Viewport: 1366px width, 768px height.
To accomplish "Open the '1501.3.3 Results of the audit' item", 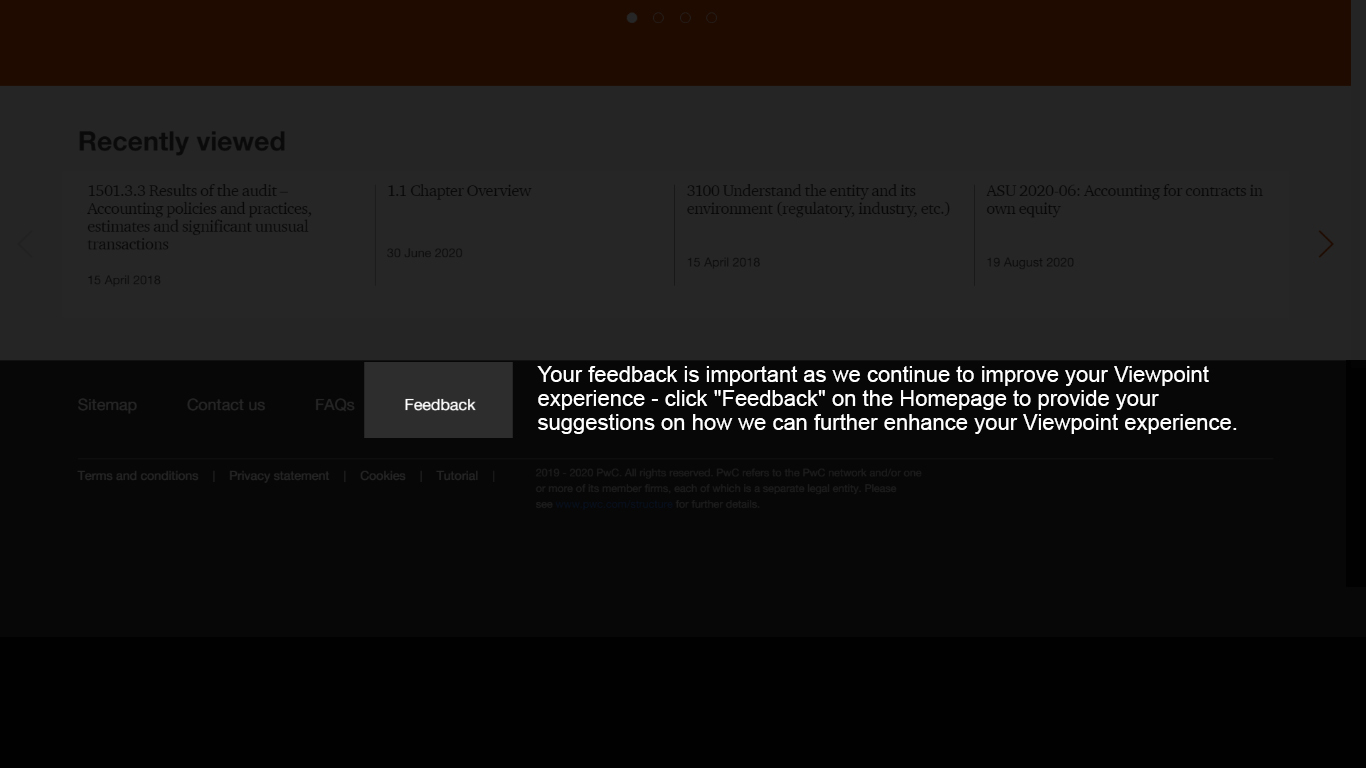I will [198, 217].
